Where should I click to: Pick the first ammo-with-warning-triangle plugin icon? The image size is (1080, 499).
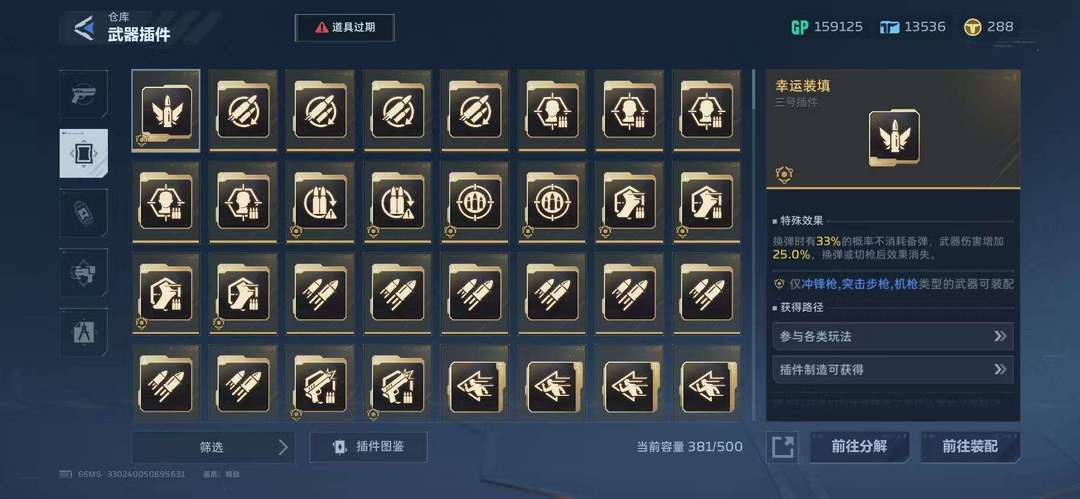pyautogui.click(x=320, y=202)
